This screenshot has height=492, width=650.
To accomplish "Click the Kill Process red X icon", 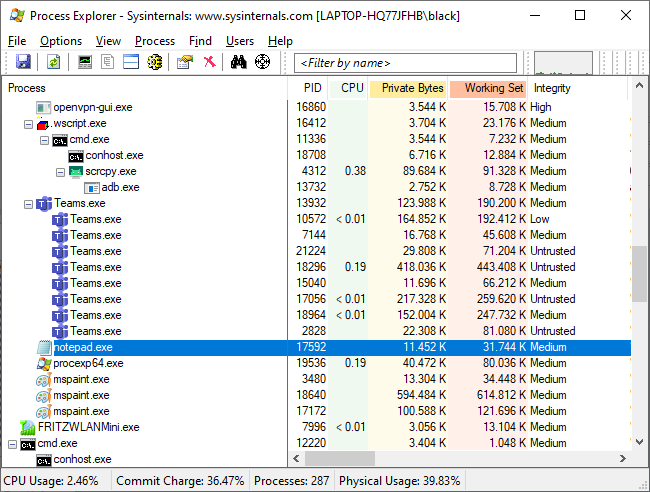I will 209,62.
